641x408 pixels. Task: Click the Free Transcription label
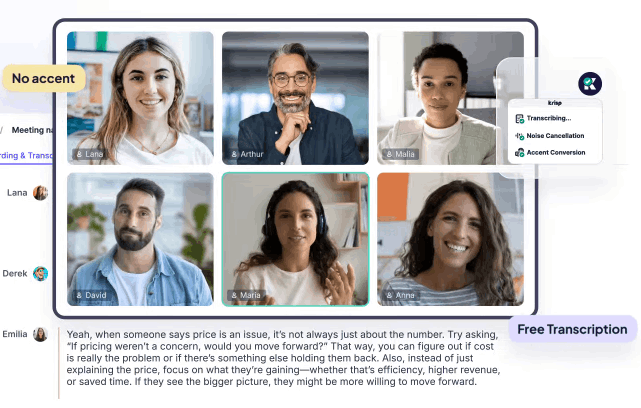[572, 329]
